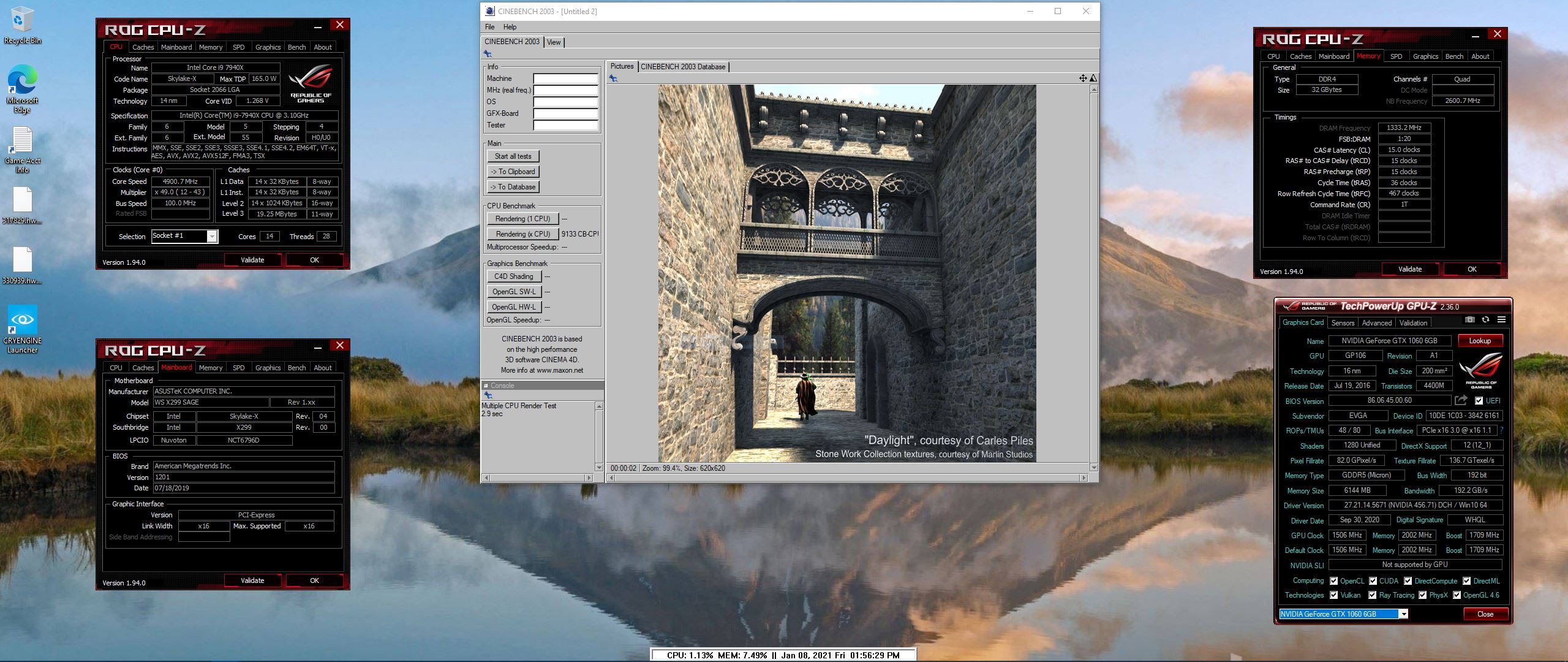Click the MHz (real freq.) input field
1568x662 pixels.
(x=565, y=90)
